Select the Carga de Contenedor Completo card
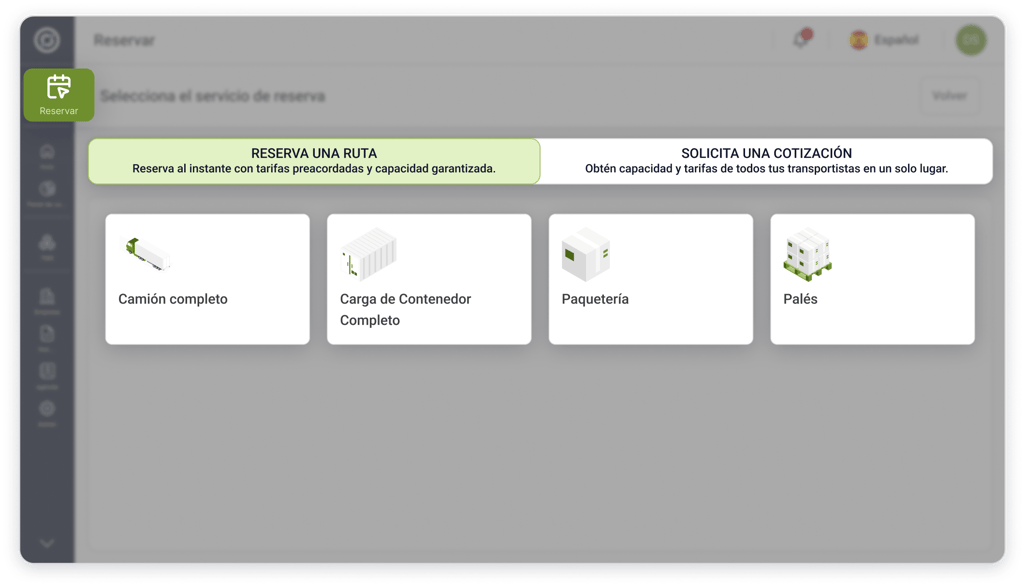 429,279
